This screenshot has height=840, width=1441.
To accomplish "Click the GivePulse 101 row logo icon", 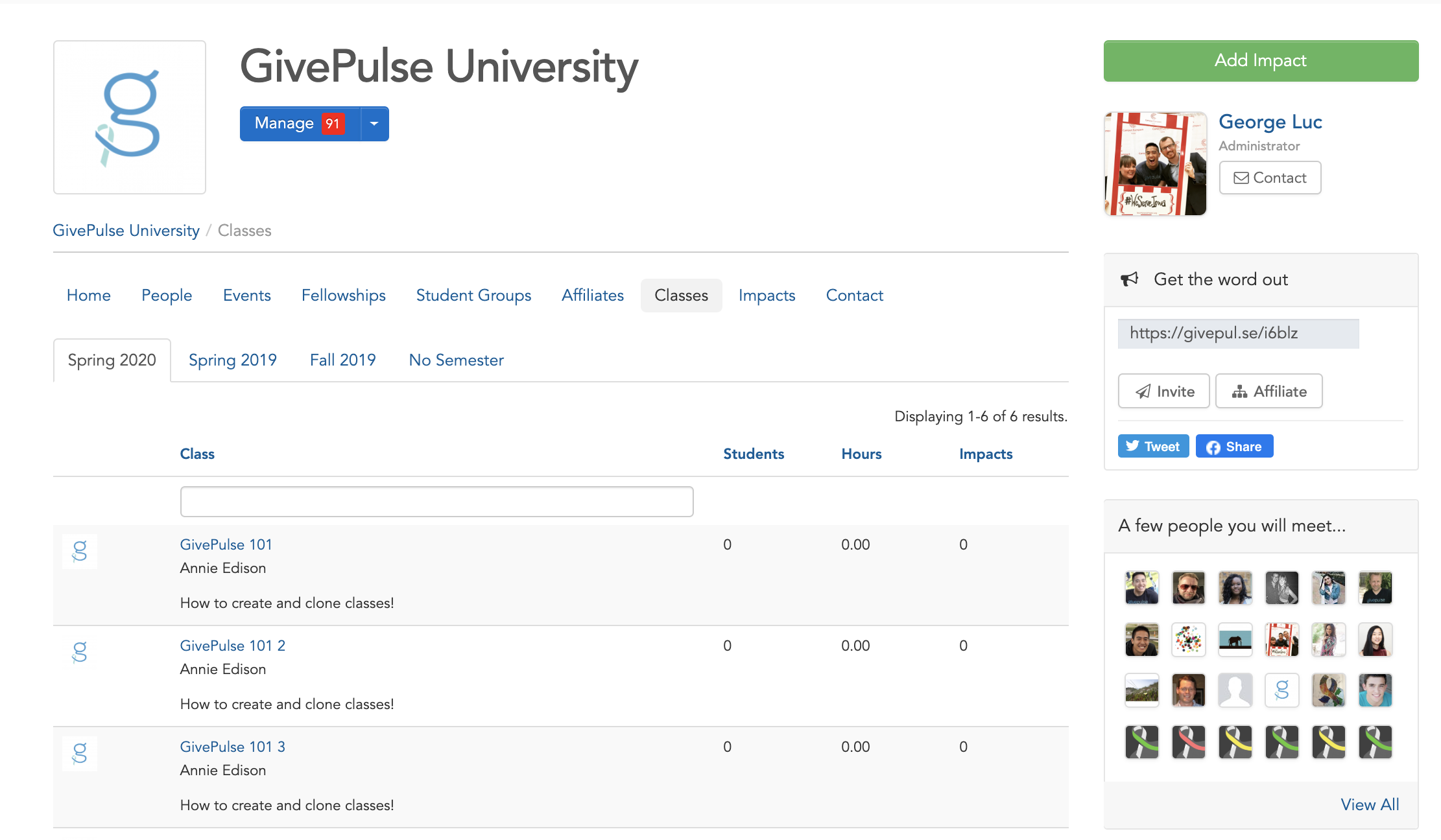I will tap(80, 552).
